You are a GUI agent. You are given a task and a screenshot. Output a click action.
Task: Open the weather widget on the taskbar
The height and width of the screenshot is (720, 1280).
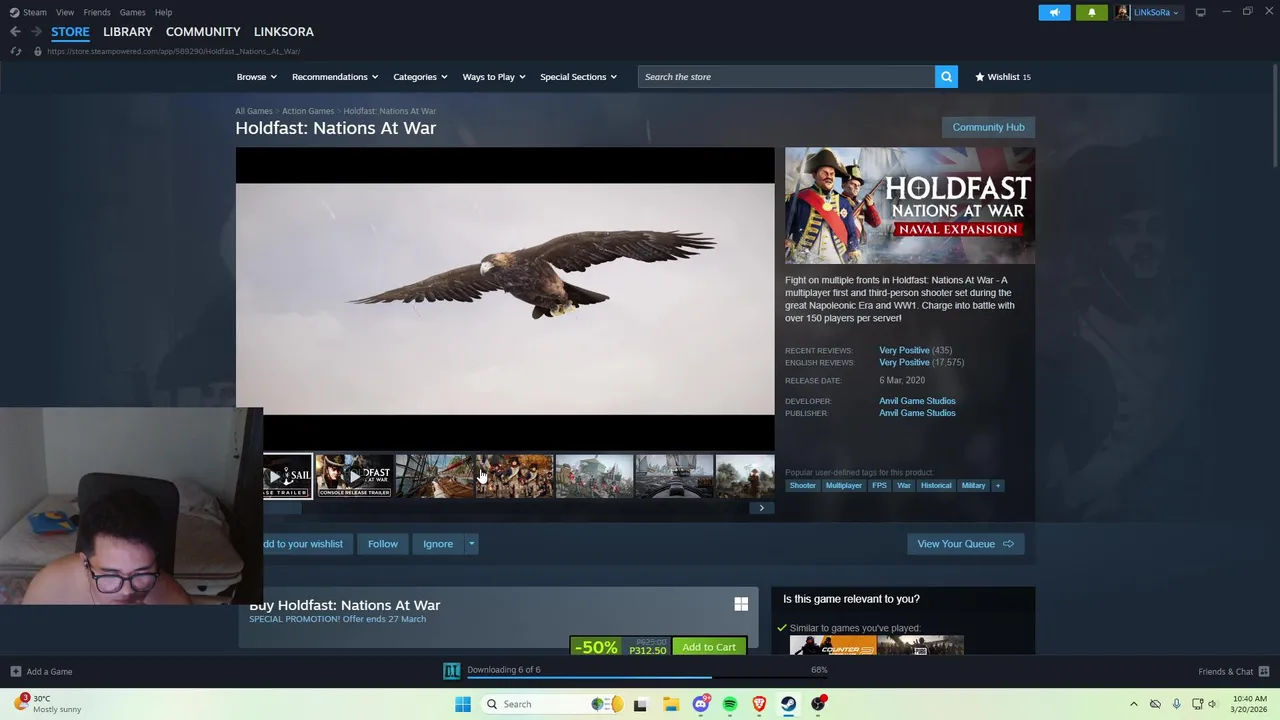pyautogui.click(x=50, y=704)
